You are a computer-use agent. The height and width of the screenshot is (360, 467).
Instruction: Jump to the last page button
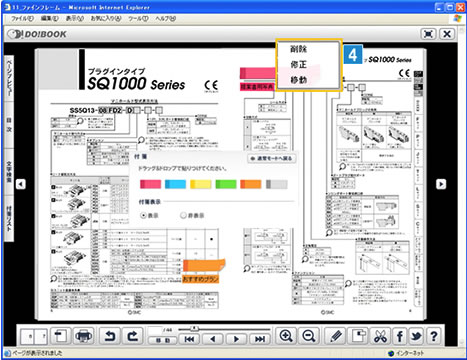click(260, 339)
